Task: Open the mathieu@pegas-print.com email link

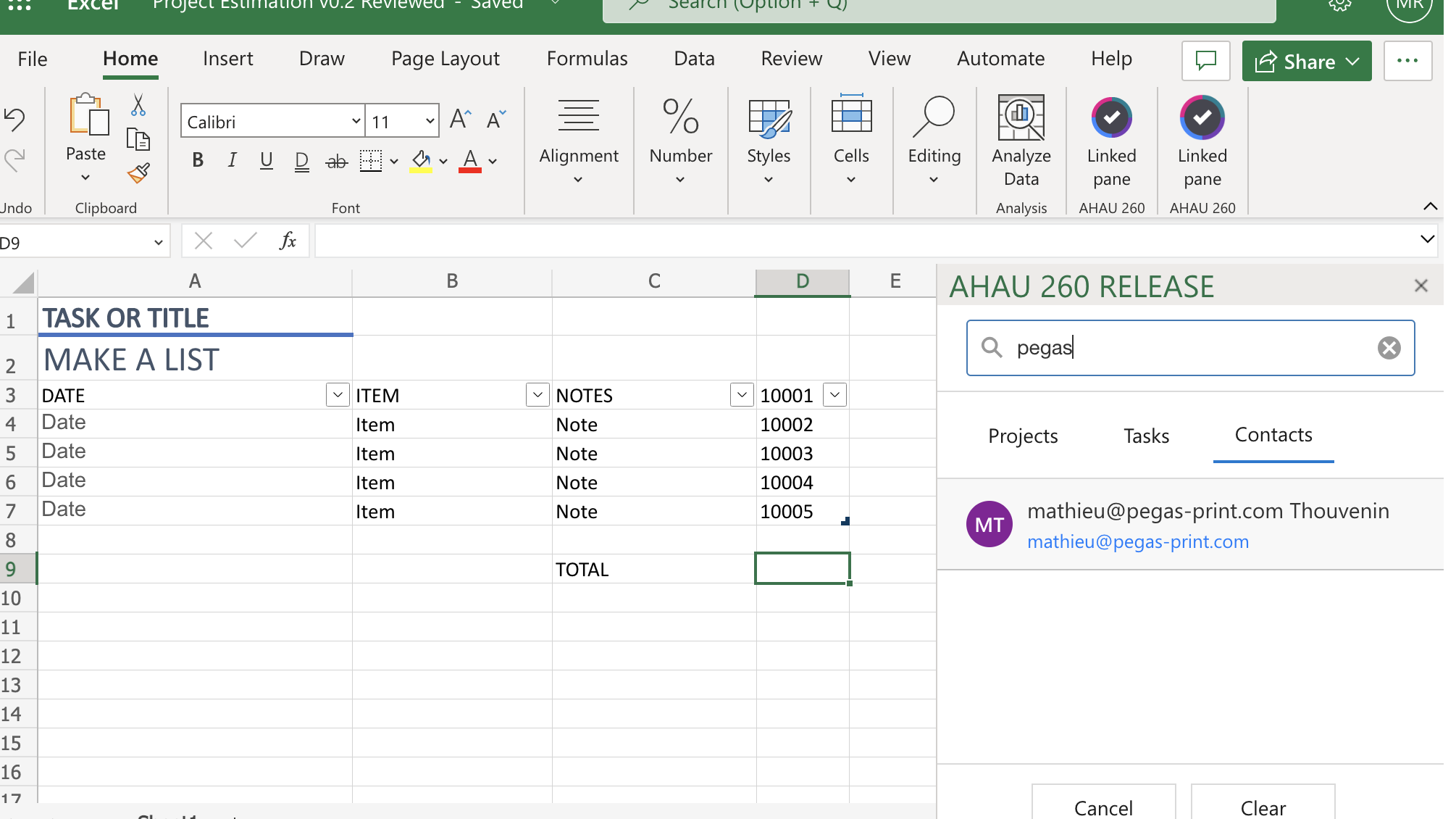Action: pyautogui.click(x=1137, y=541)
